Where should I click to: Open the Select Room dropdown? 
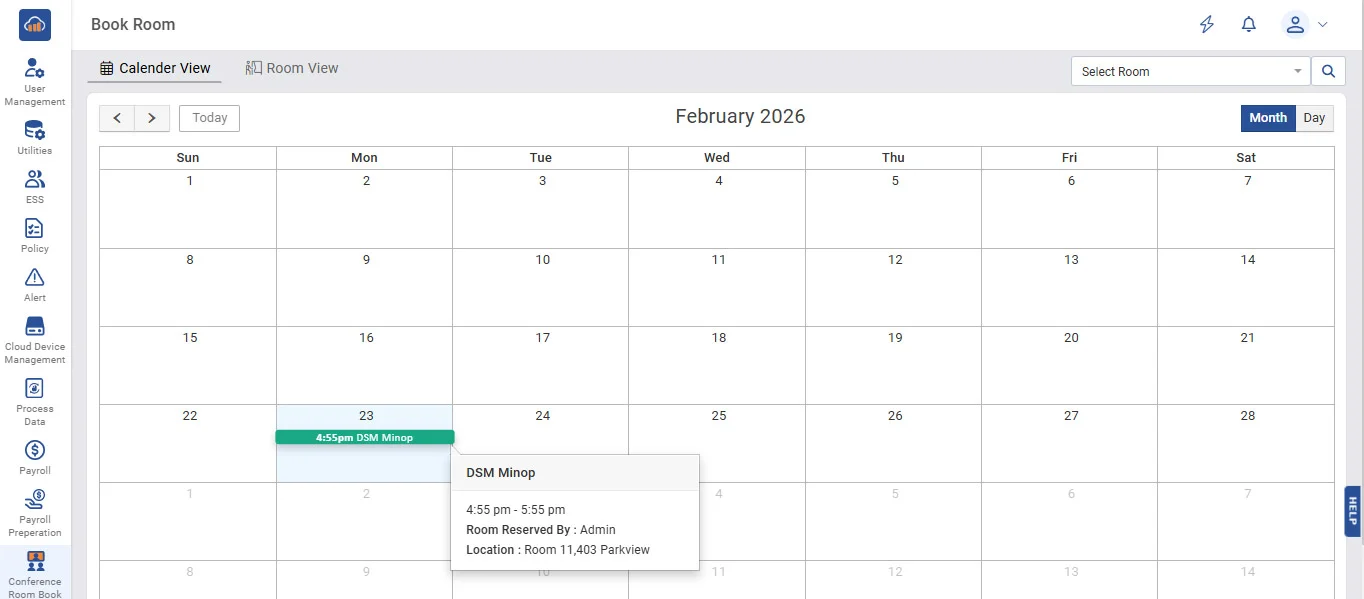click(1190, 71)
